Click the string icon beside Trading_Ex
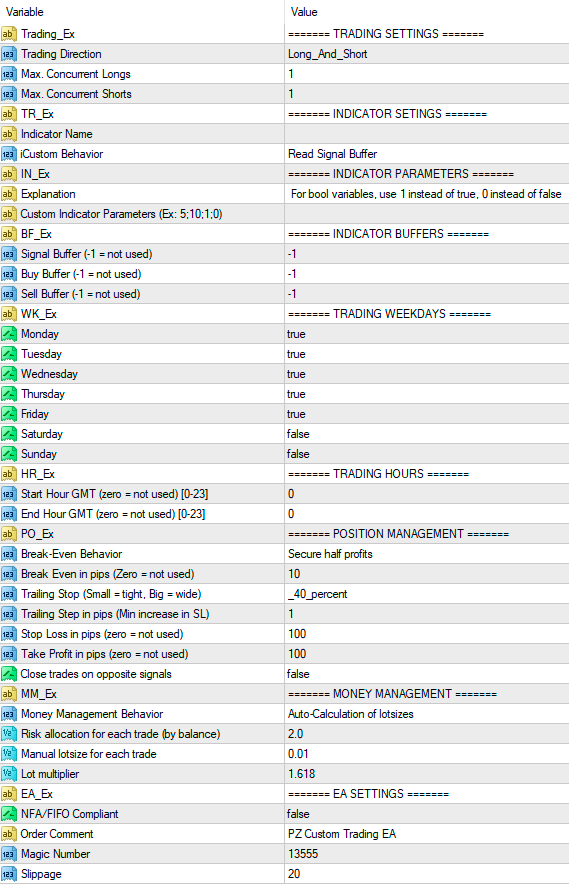 point(8,34)
